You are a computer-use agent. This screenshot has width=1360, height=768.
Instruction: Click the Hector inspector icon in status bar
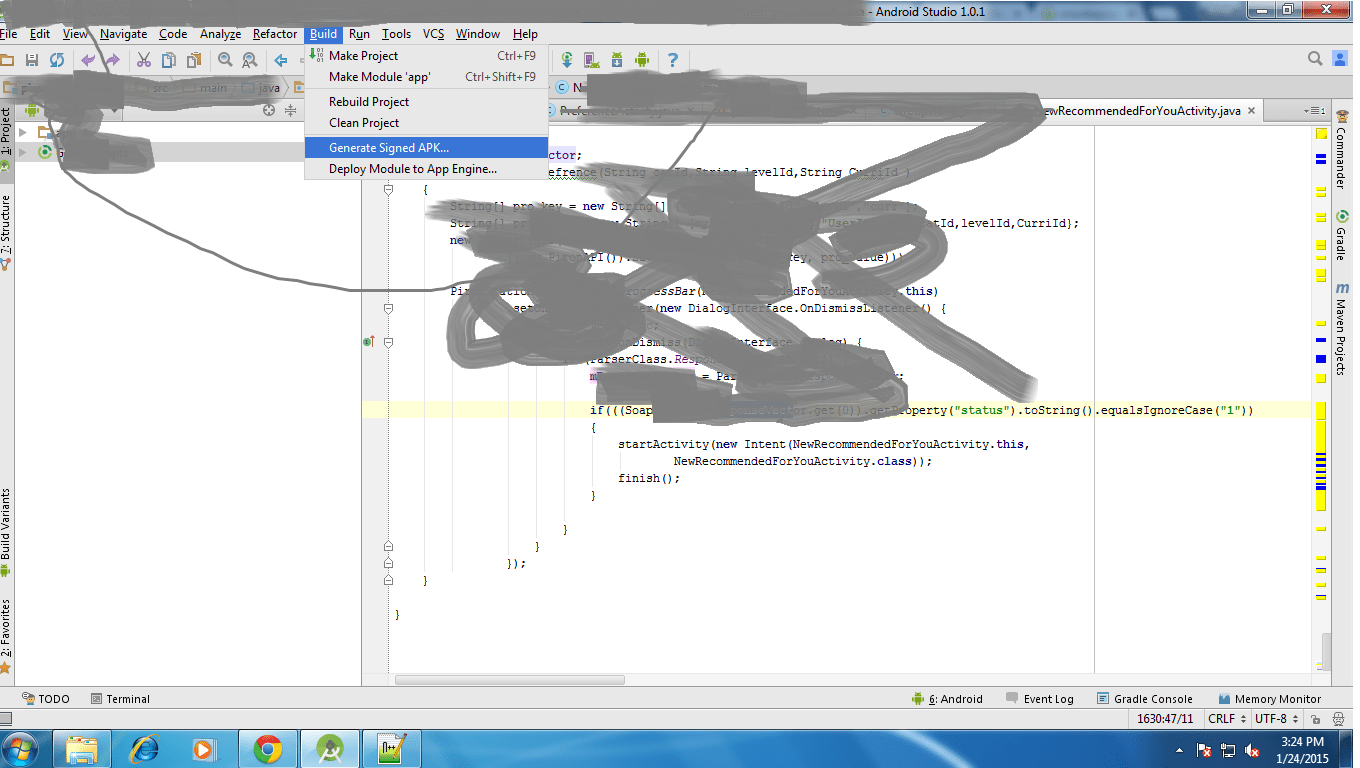coord(1337,719)
